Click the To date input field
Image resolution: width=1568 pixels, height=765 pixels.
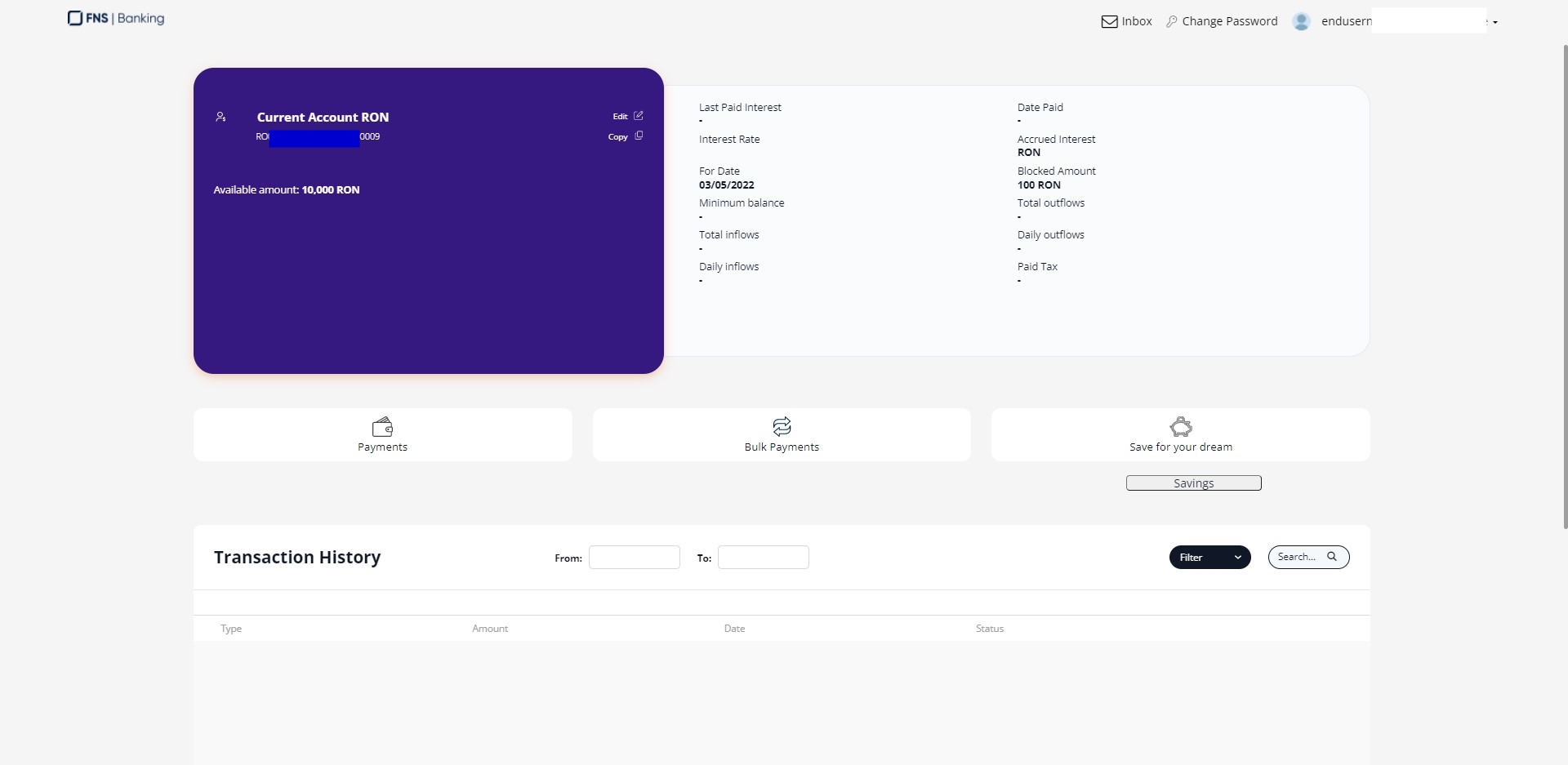click(763, 558)
